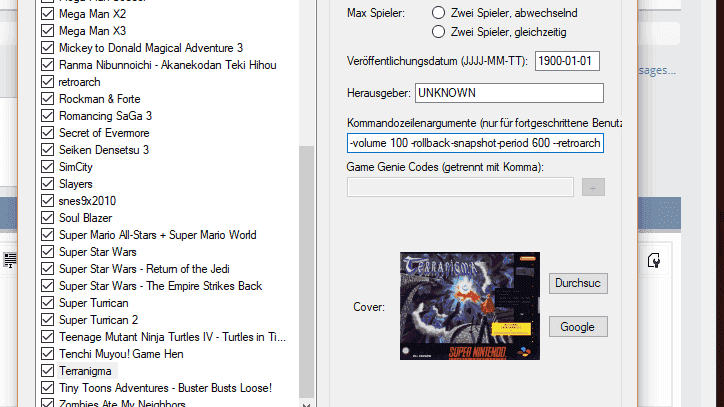Select Super Turrican 2 list entry

point(98,320)
